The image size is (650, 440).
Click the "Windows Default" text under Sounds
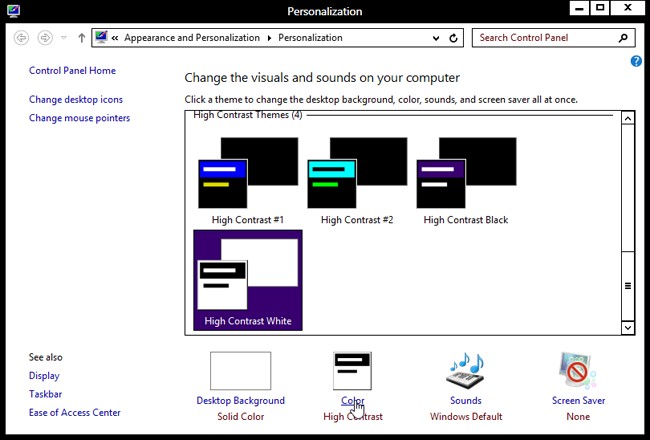466,417
